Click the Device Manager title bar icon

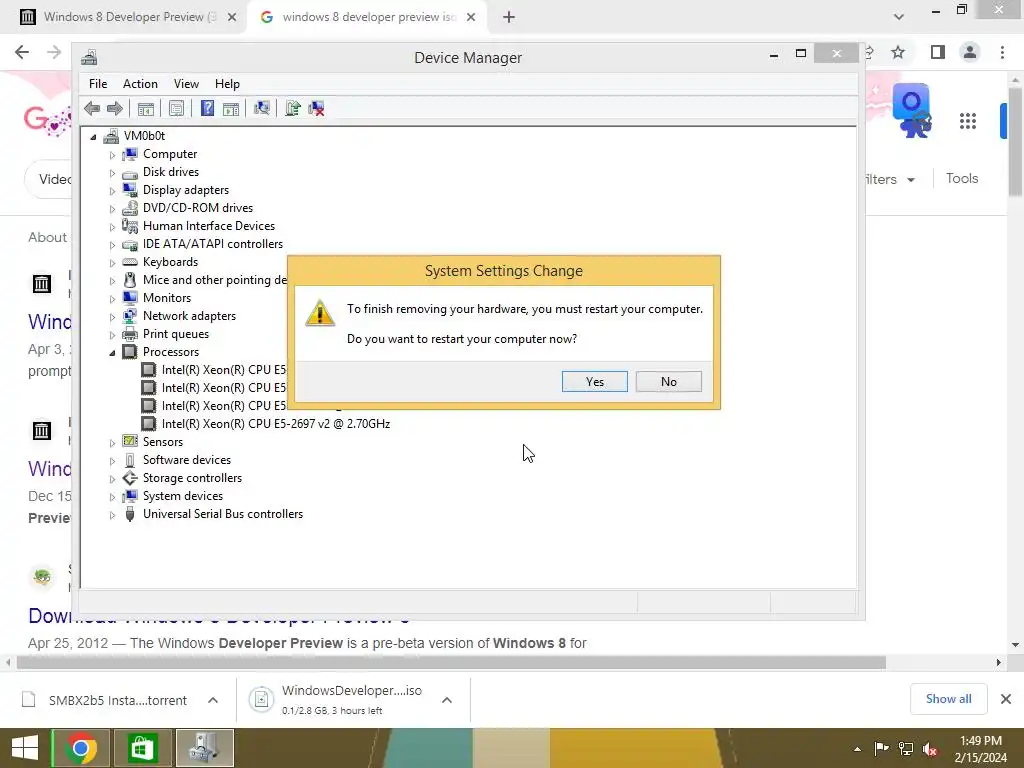click(x=89, y=57)
